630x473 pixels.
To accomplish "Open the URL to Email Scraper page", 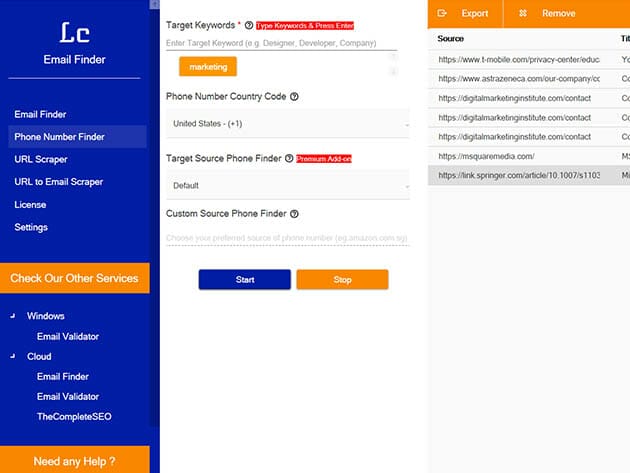I will click(x=58, y=182).
